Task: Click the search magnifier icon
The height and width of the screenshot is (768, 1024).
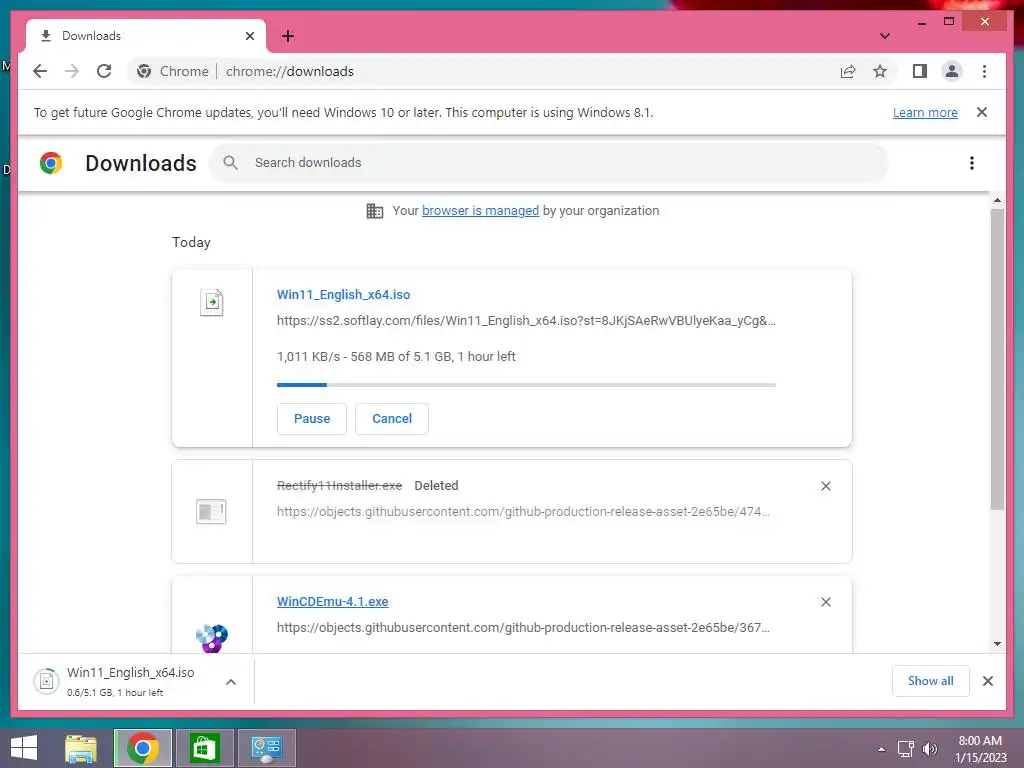Action: (x=230, y=163)
